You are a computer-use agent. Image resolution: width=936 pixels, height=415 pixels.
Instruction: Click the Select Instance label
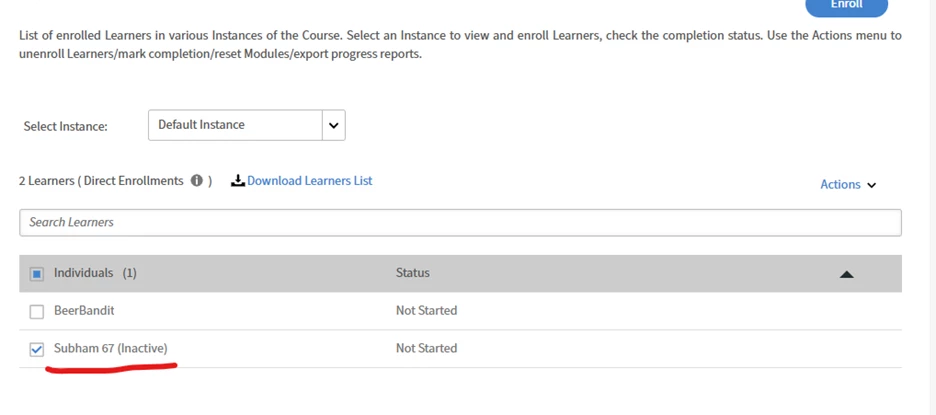[65, 127]
